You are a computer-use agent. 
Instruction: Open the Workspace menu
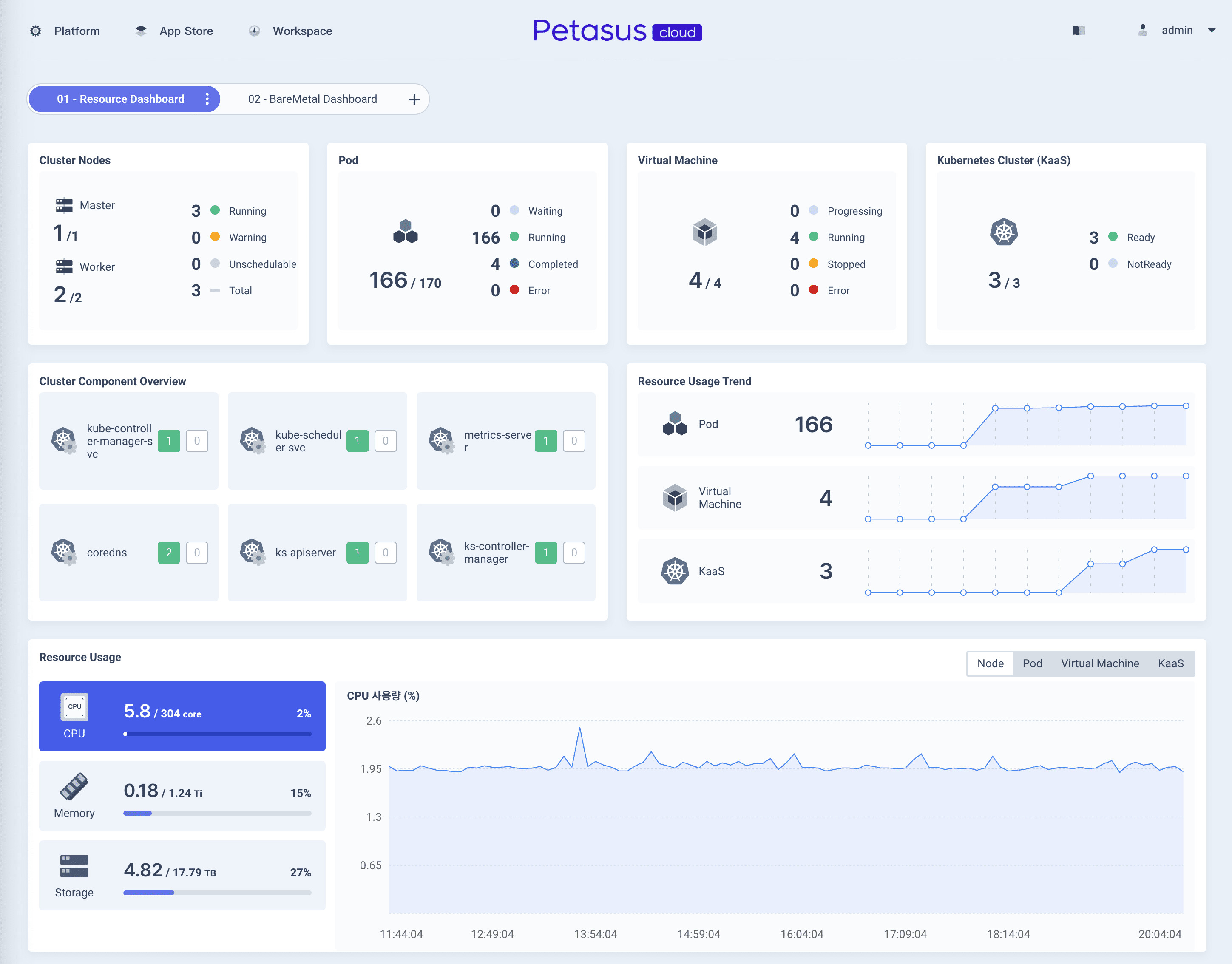tap(303, 31)
